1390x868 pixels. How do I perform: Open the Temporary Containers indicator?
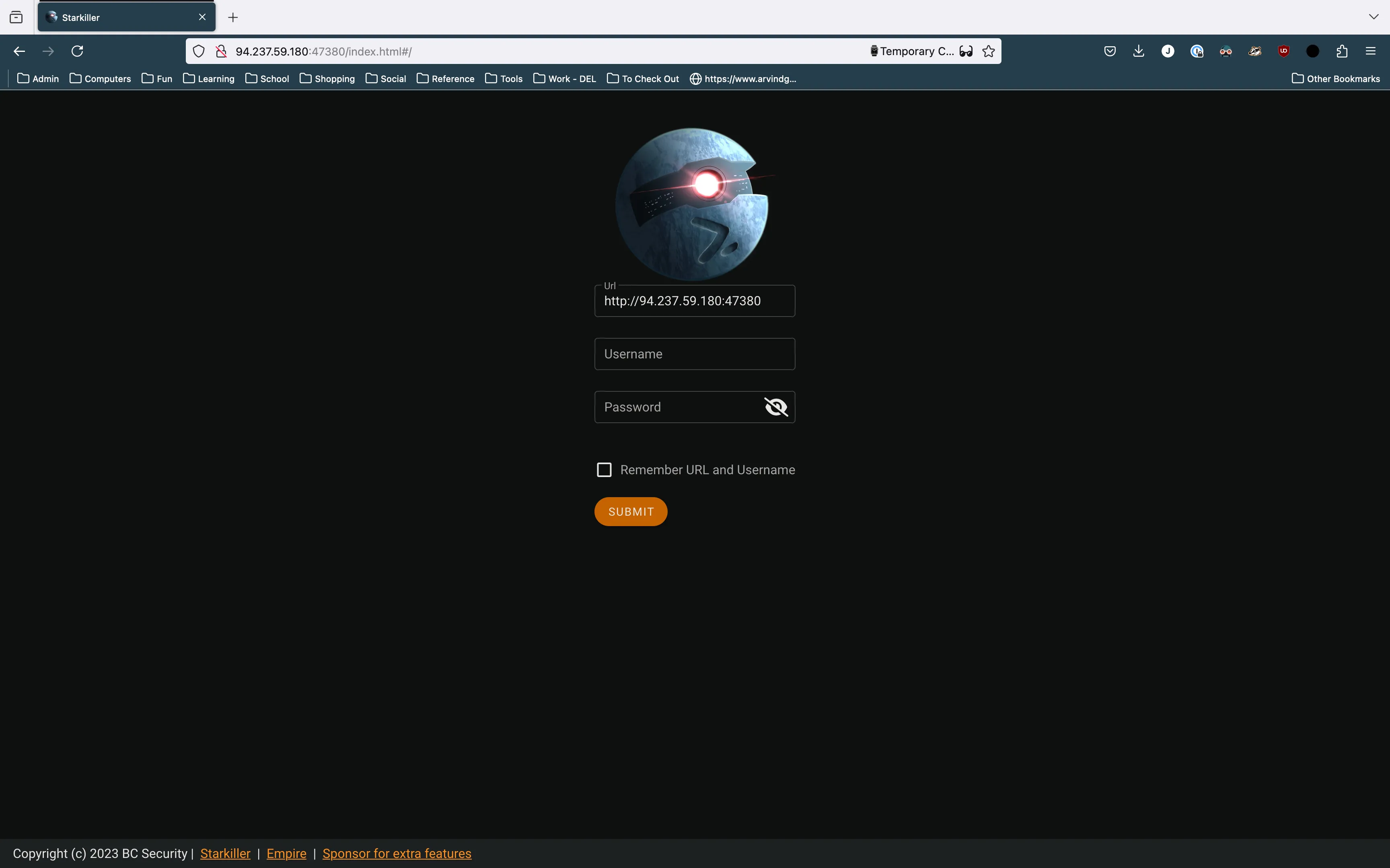point(911,51)
